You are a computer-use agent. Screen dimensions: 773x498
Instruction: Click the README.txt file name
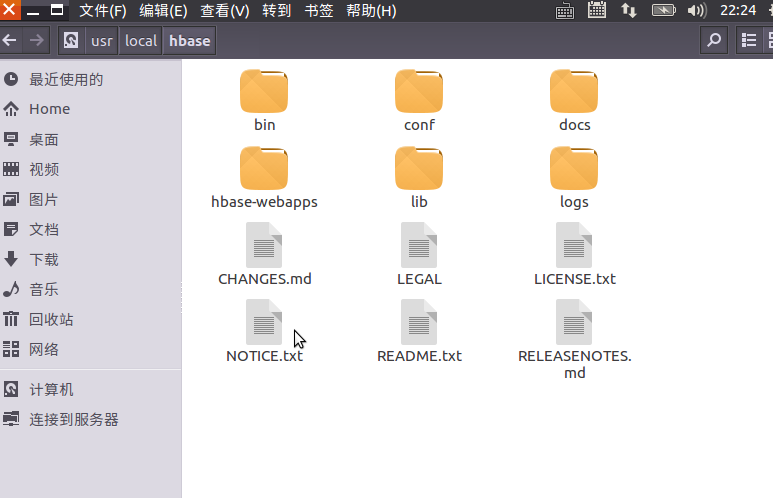click(420, 356)
